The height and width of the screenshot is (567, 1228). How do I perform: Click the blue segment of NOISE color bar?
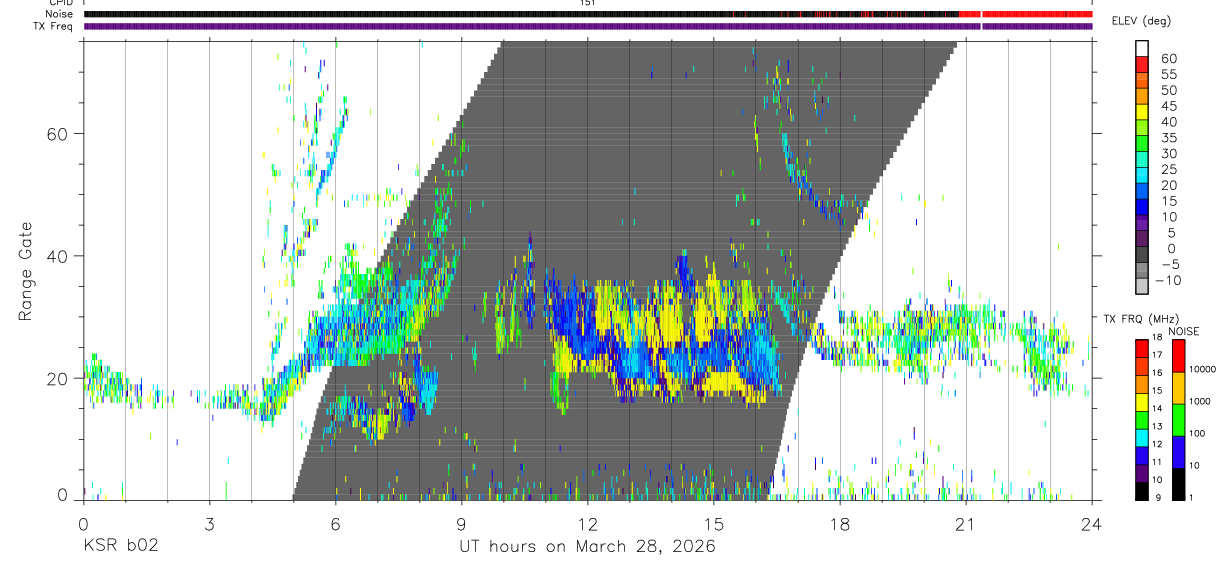[1178, 451]
